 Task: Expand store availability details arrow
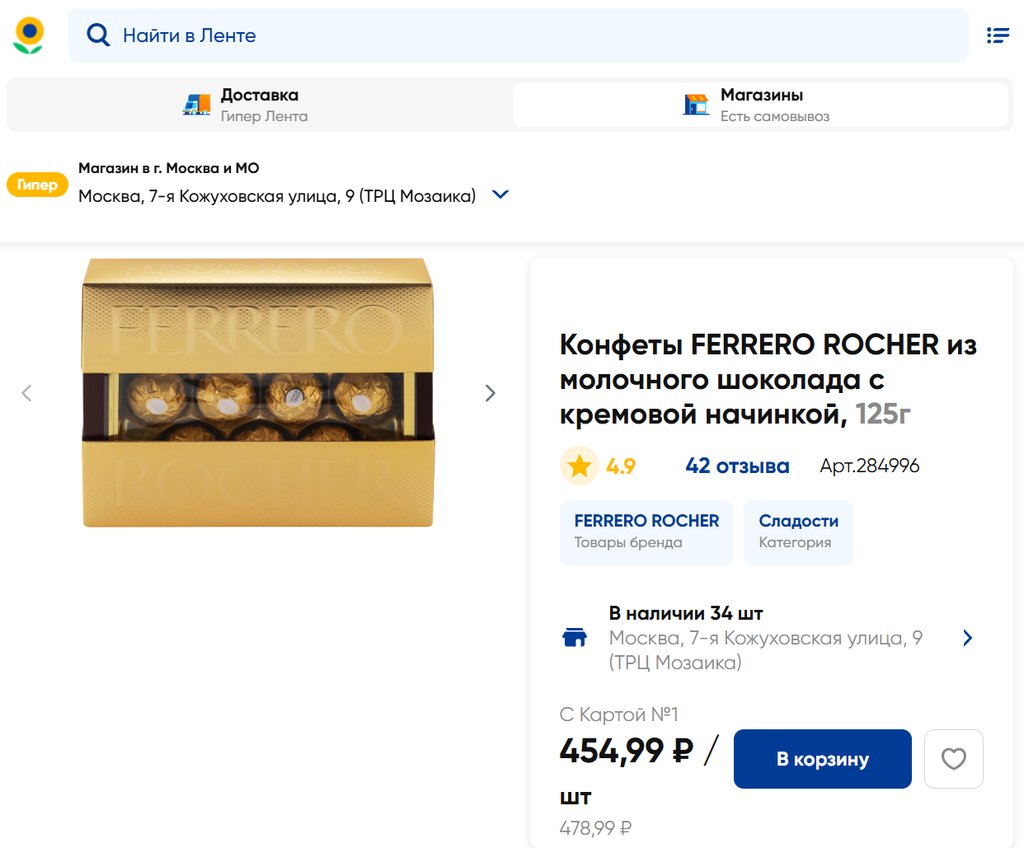pos(967,638)
